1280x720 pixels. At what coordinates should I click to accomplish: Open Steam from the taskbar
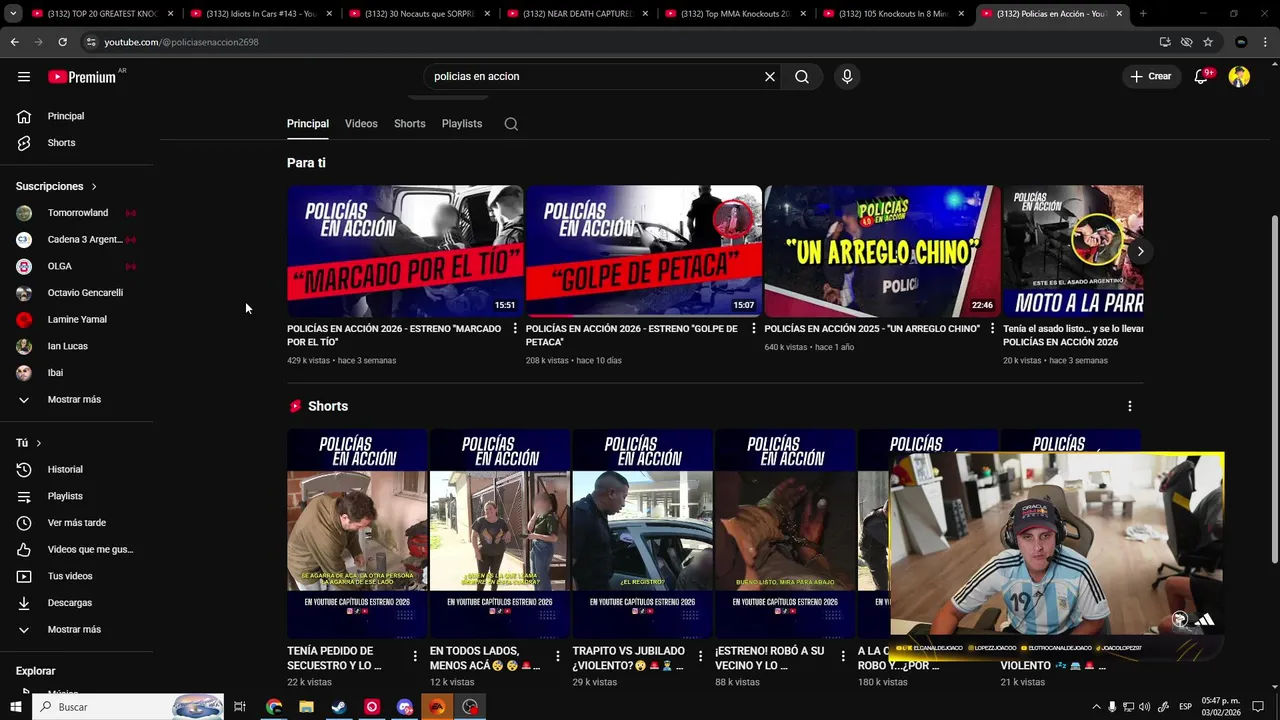pyautogui.click(x=339, y=707)
